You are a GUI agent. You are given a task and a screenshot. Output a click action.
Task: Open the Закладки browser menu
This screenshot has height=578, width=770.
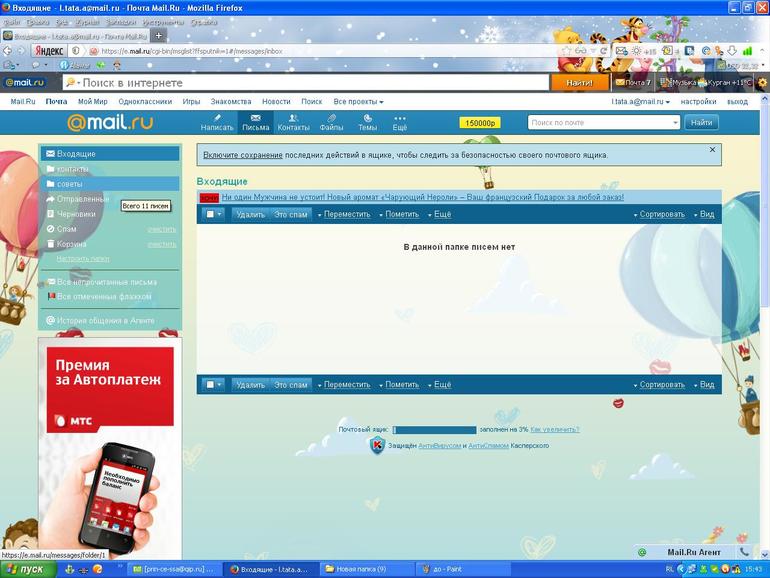(119, 21)
